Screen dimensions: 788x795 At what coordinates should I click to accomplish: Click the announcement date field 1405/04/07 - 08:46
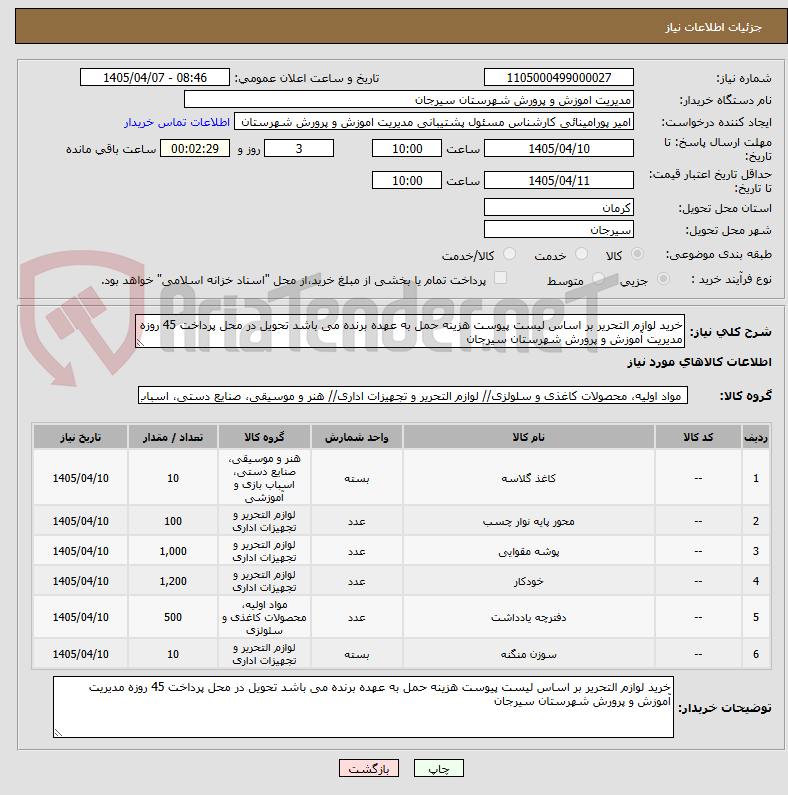155,78
